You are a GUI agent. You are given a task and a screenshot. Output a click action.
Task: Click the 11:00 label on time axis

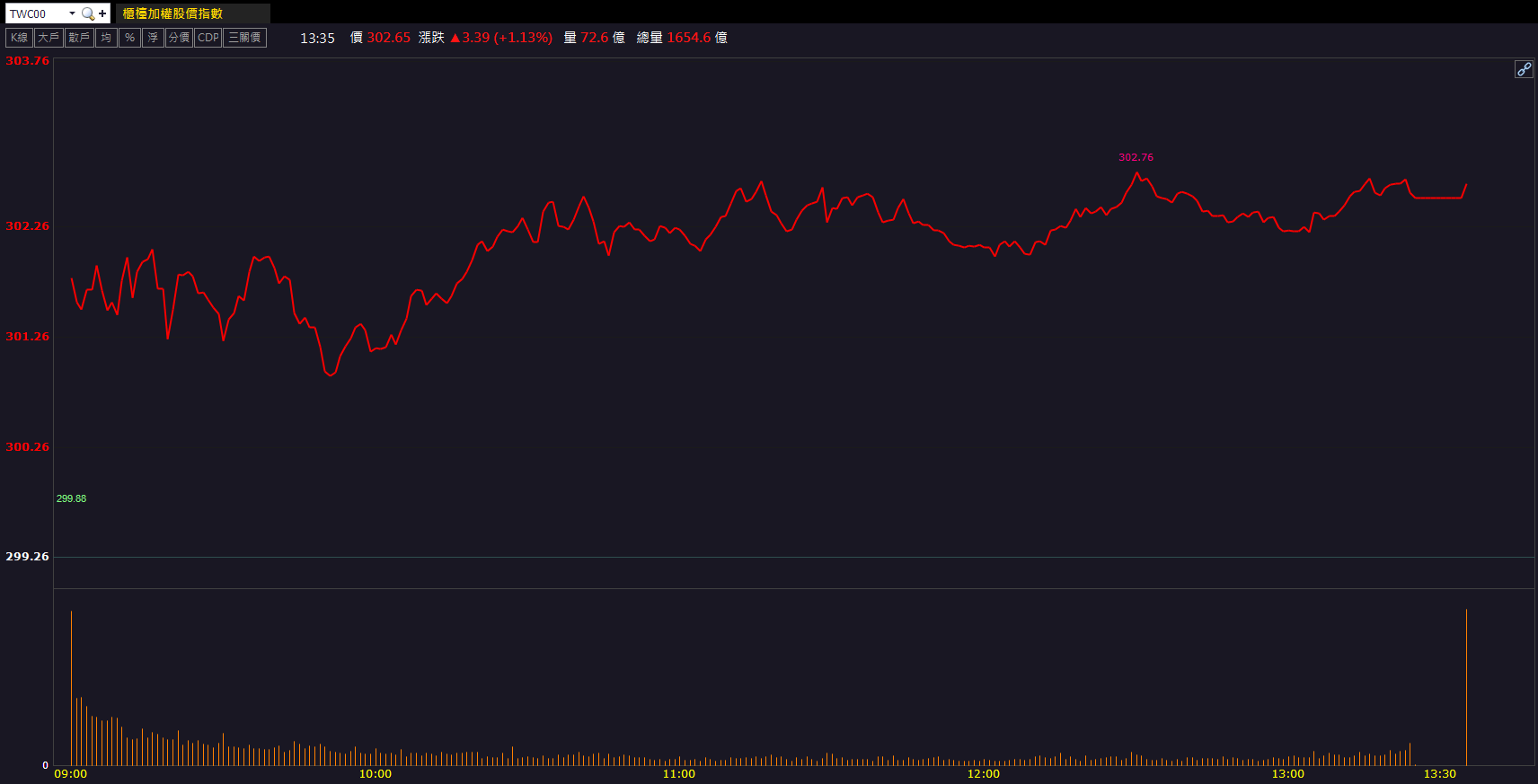678,774
